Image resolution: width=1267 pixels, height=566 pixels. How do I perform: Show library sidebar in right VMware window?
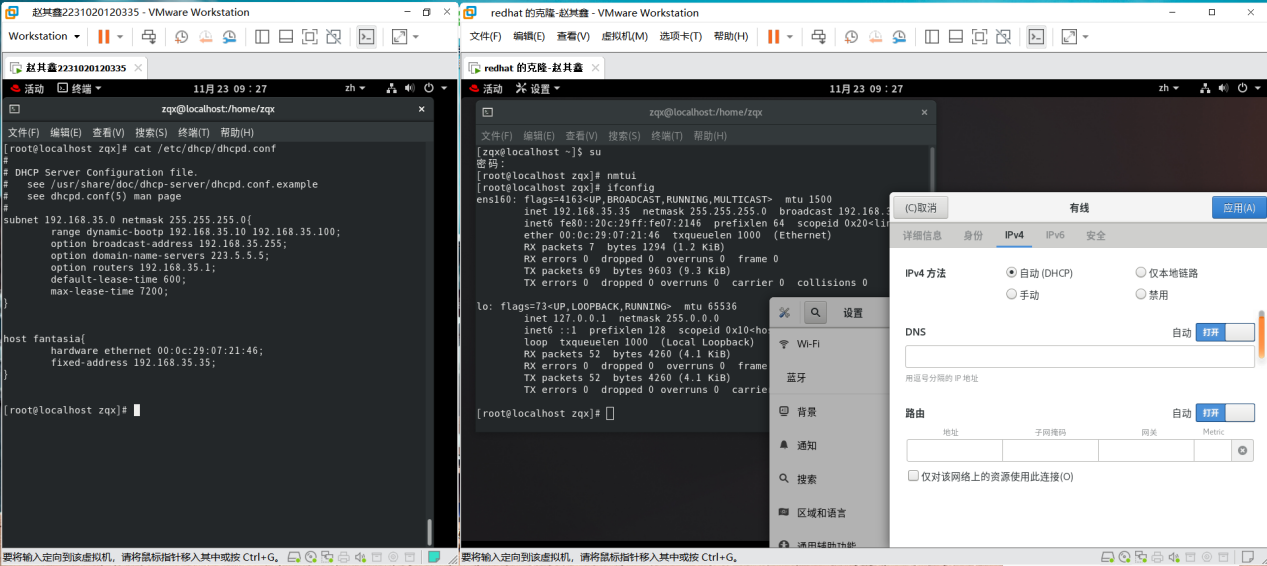click(x=932, y=36)
